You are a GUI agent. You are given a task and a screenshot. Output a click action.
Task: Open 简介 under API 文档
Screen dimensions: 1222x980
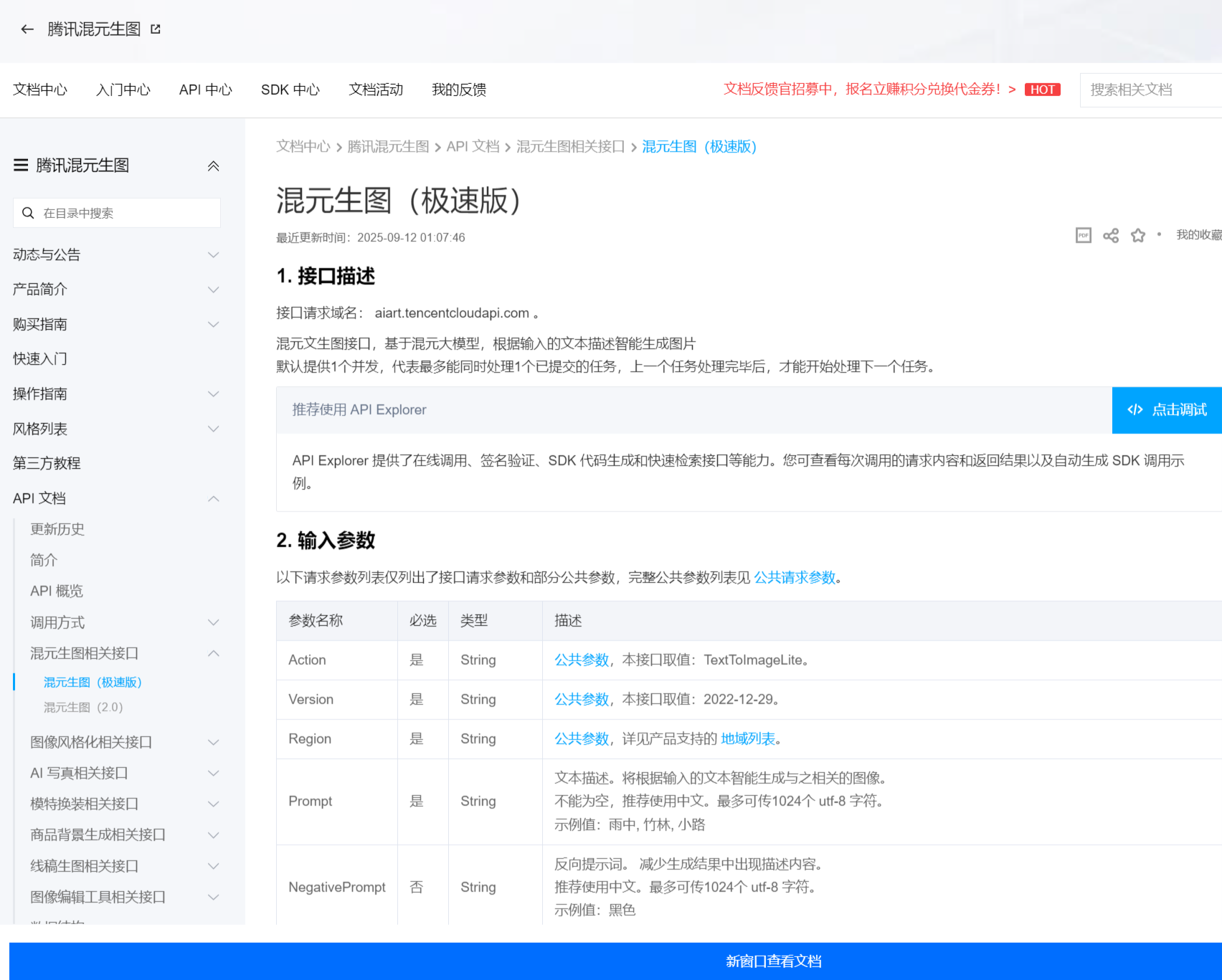(44, 561)
